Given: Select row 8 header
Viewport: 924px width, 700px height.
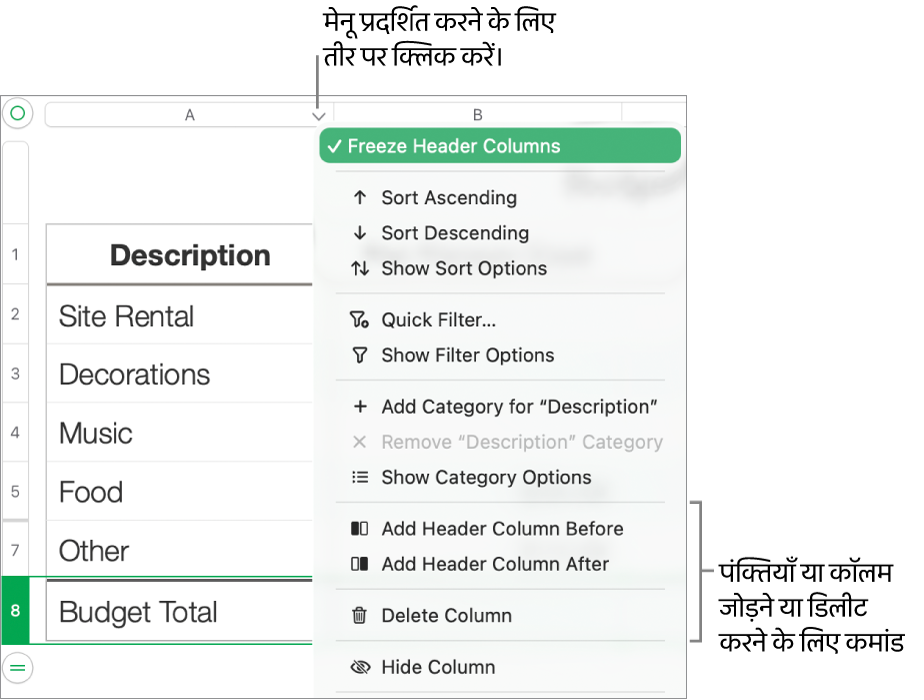Looking at the screenshot, I should click(x=15, y=609).
